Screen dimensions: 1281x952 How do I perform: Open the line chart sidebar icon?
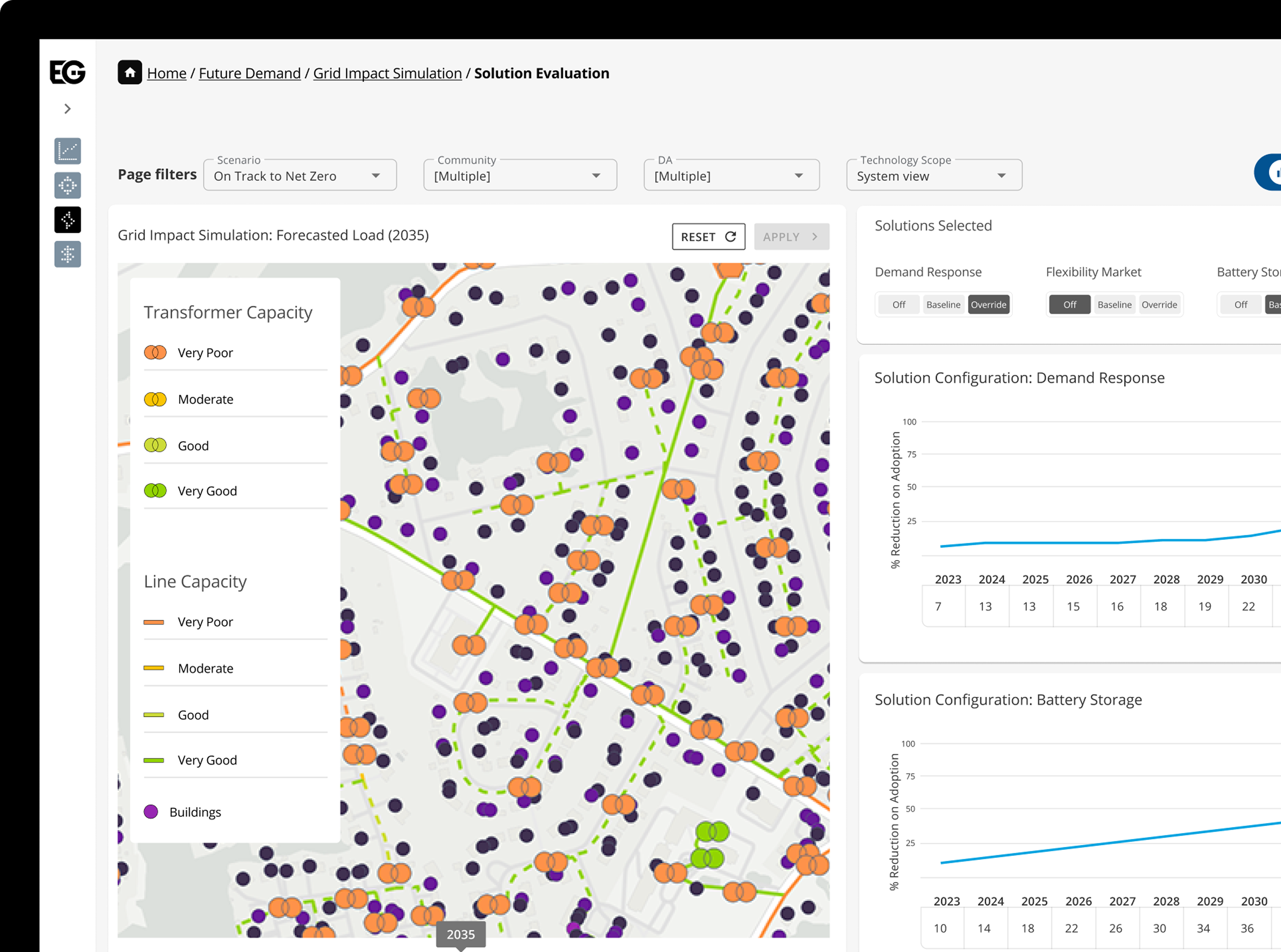(x=67, y=151)
